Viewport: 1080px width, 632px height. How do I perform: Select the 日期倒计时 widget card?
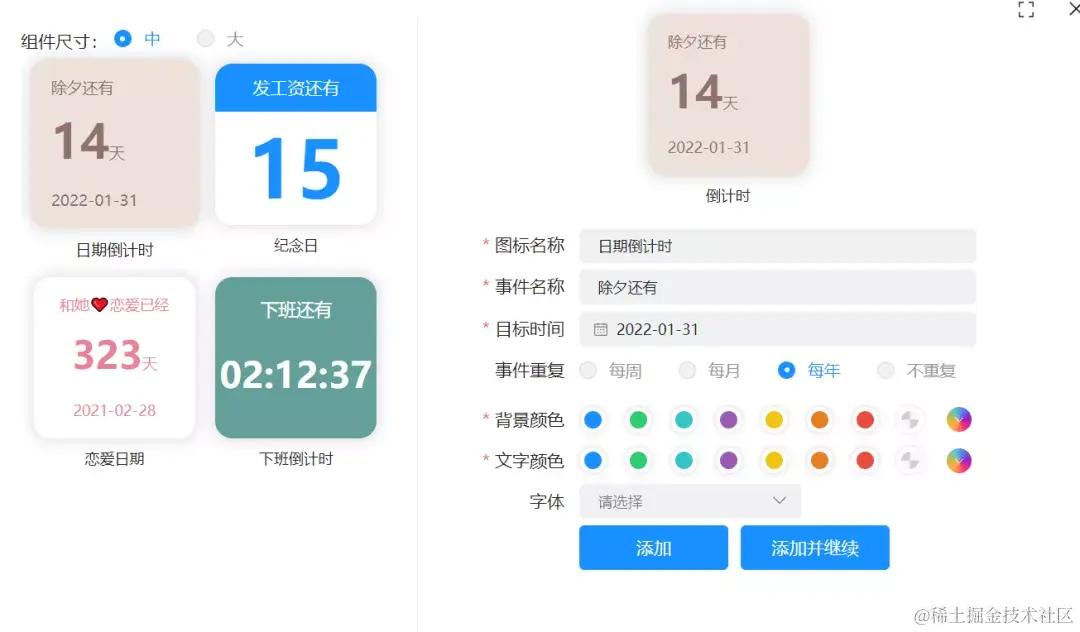(x=114, y=144)
